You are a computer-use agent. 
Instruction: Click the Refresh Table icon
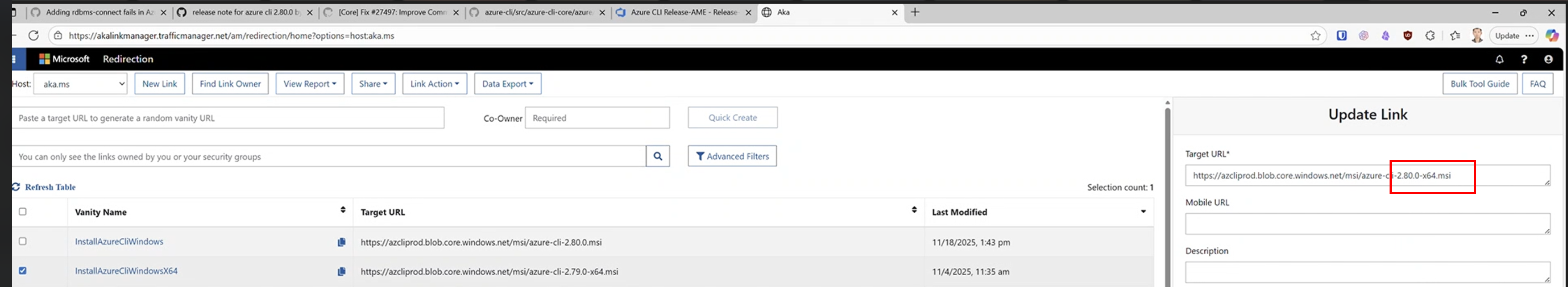16,187
